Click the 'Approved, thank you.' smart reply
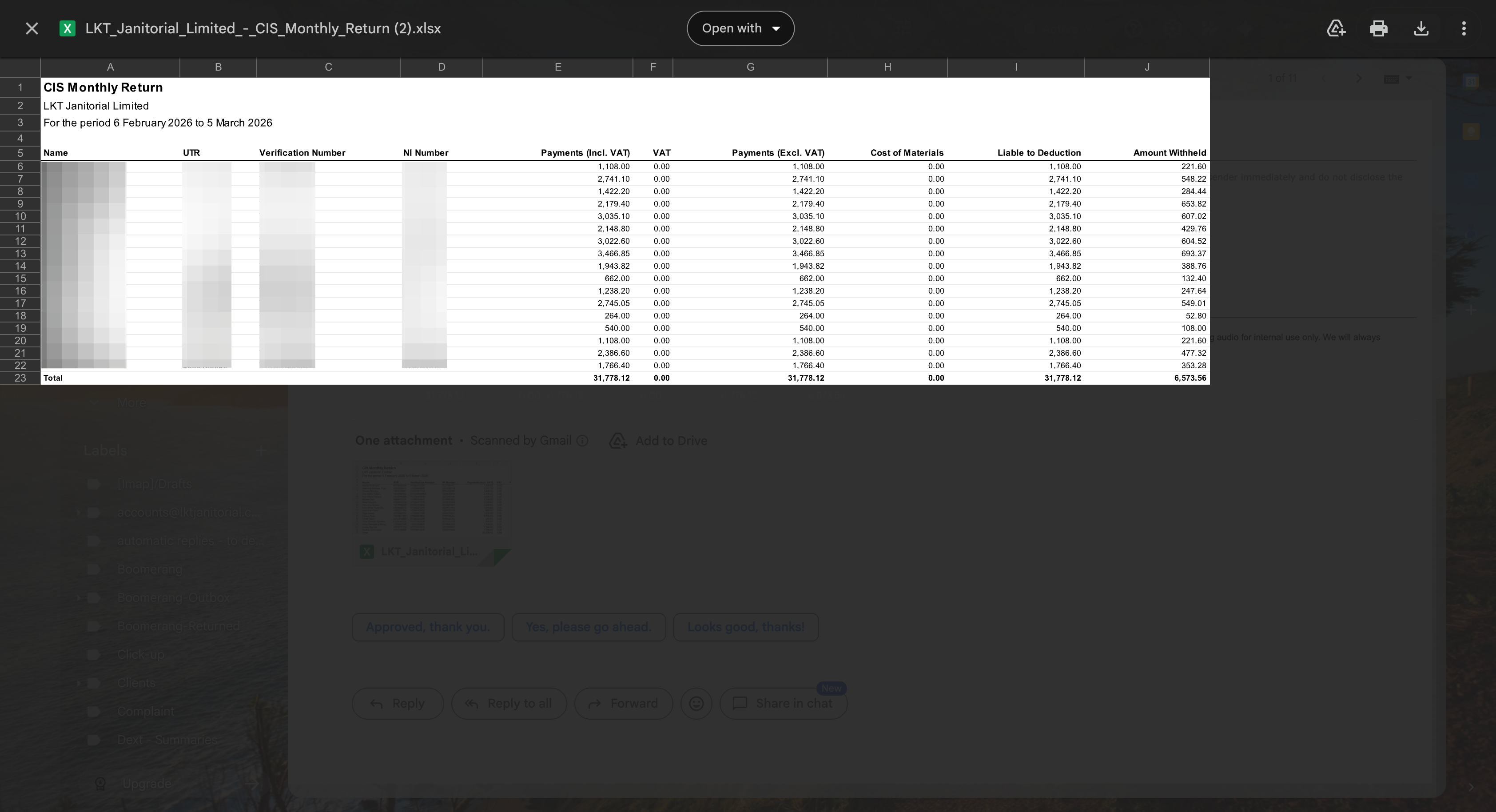This screenshot has height=812, width=1496. 428,627
